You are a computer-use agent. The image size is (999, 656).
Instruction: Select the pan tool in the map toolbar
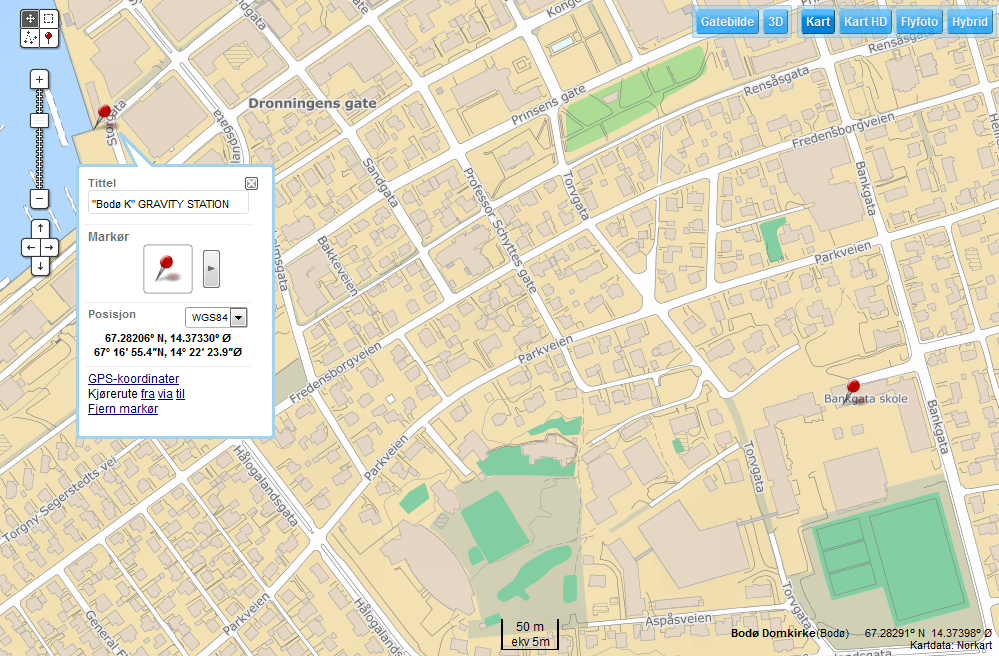[x=30, y=18]
